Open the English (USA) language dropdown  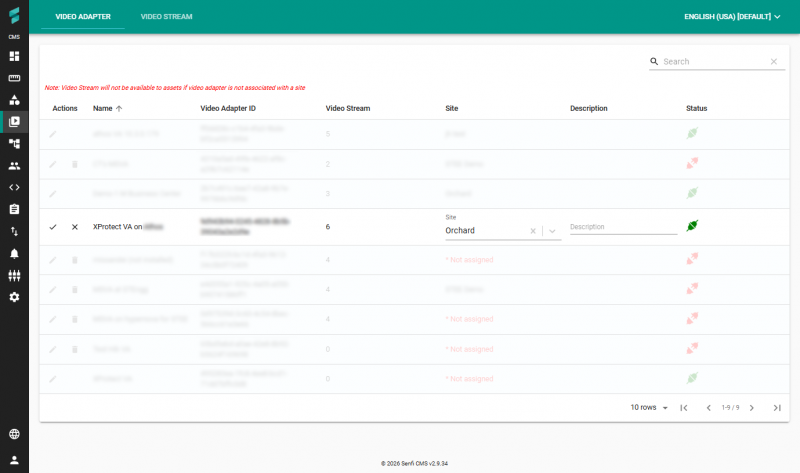tap(732, 17)
